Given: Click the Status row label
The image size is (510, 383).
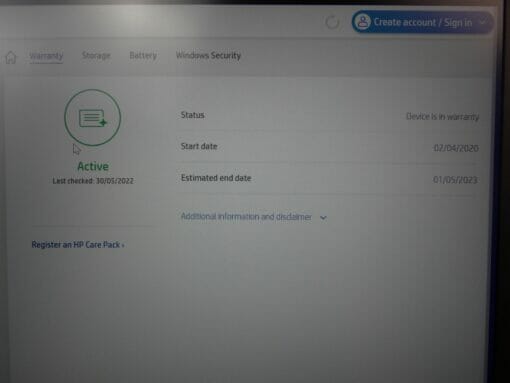Looking at the screenshot, I should tap(192, 115).
